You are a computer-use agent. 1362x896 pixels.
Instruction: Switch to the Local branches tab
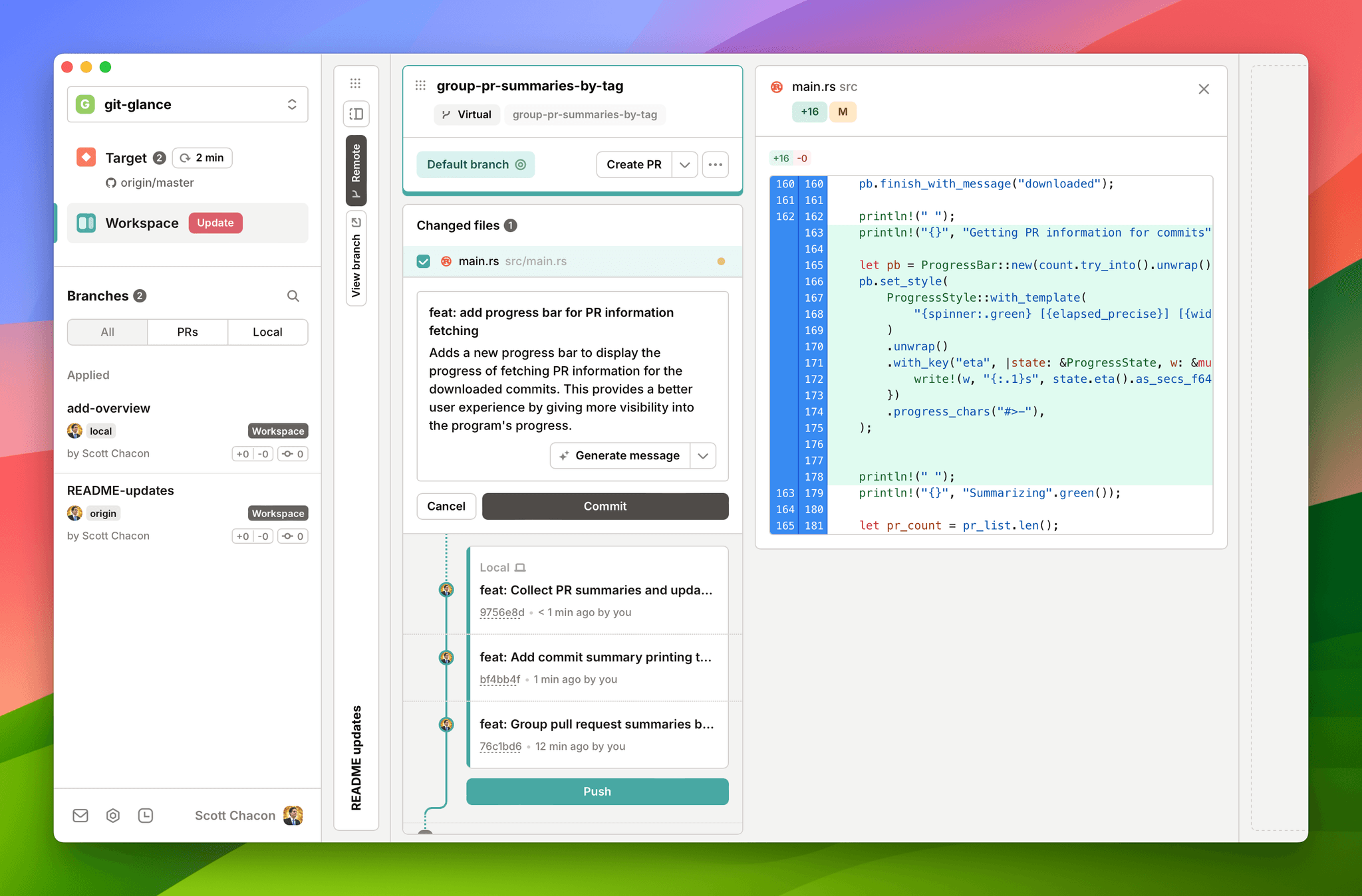coord(267,332)
